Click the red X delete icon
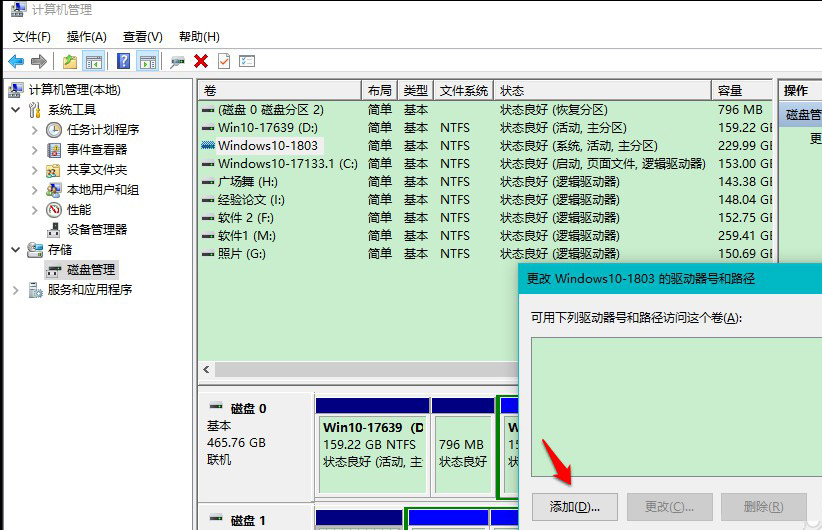This screenshot has width=822, height=530. tap(201, 61)
